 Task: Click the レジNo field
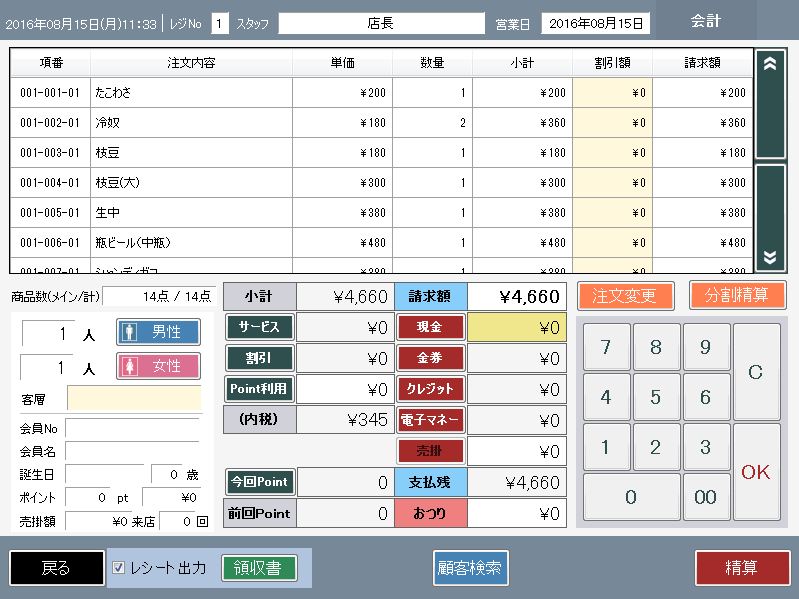click(x=219, y=23)
